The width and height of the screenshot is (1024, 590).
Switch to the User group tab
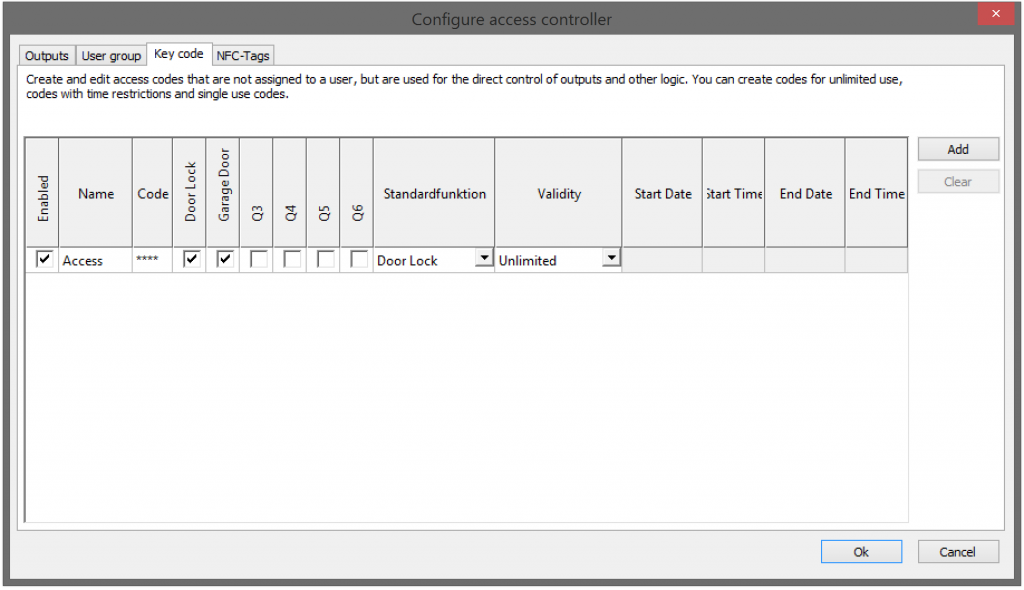111,55
